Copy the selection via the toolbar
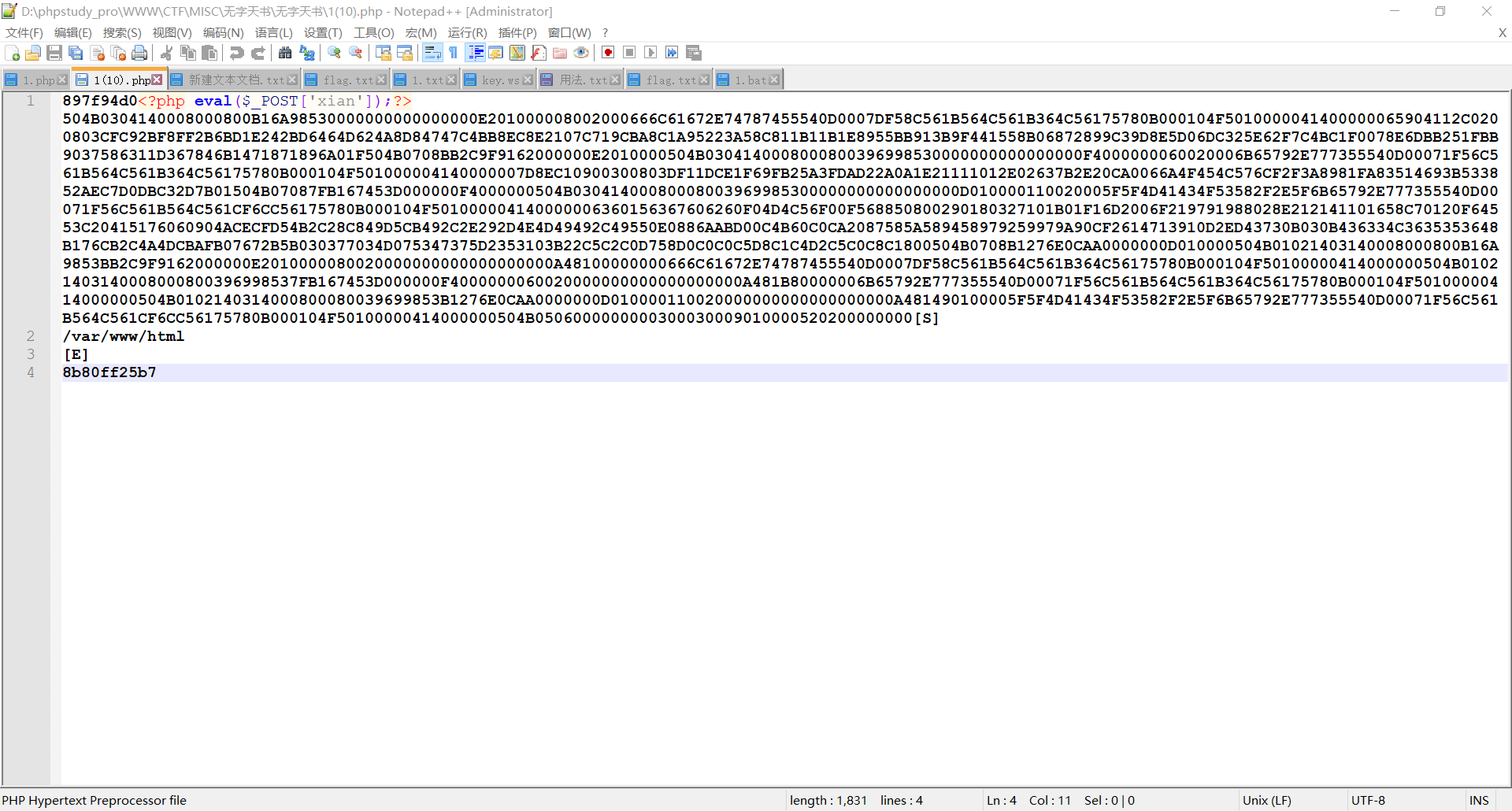The width and height of the screenshot is (1512, 811). pos(188,53)
